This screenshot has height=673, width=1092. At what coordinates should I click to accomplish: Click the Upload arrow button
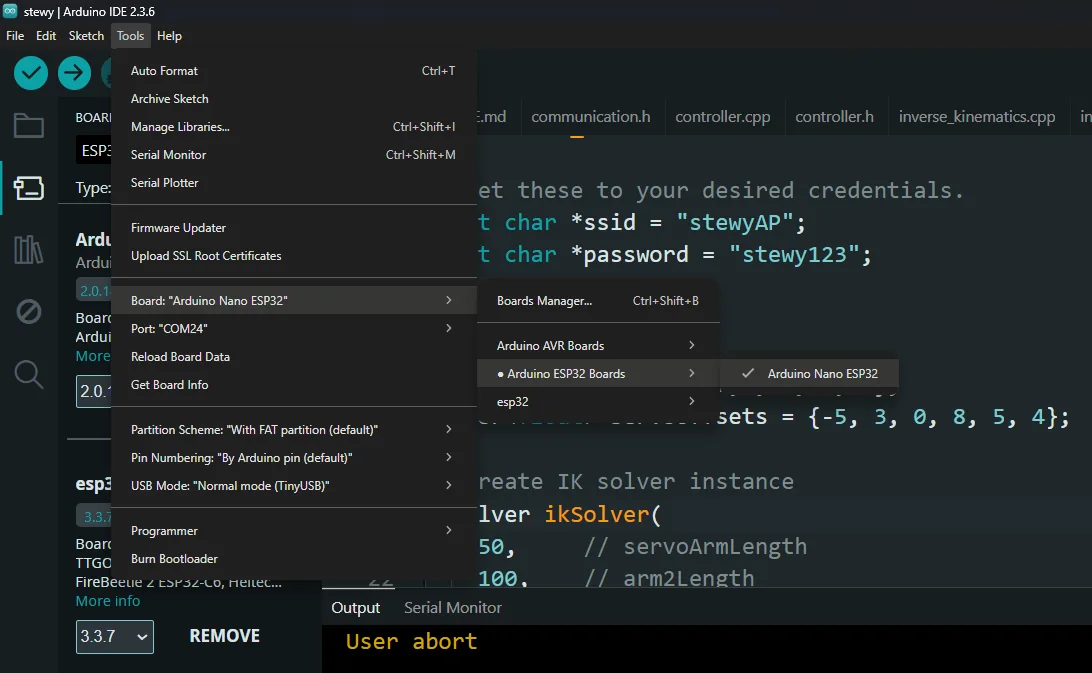click(x=75, y=72)
